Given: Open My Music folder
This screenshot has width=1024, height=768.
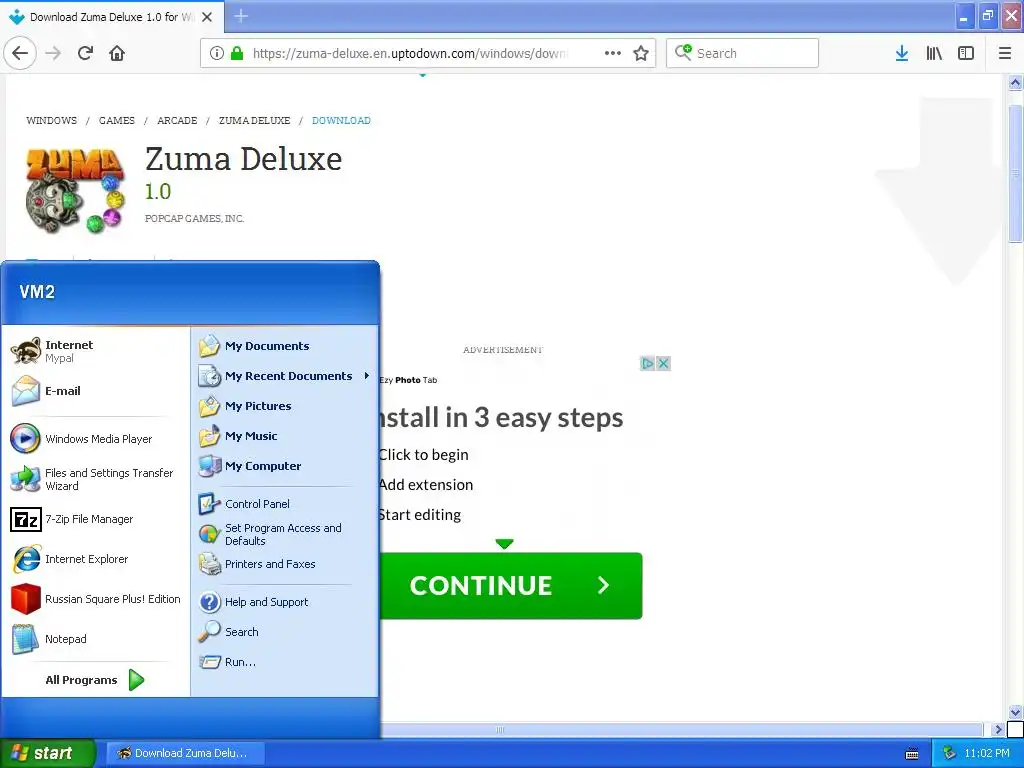Looking at the screenshot, I should (x=284, y=436).
